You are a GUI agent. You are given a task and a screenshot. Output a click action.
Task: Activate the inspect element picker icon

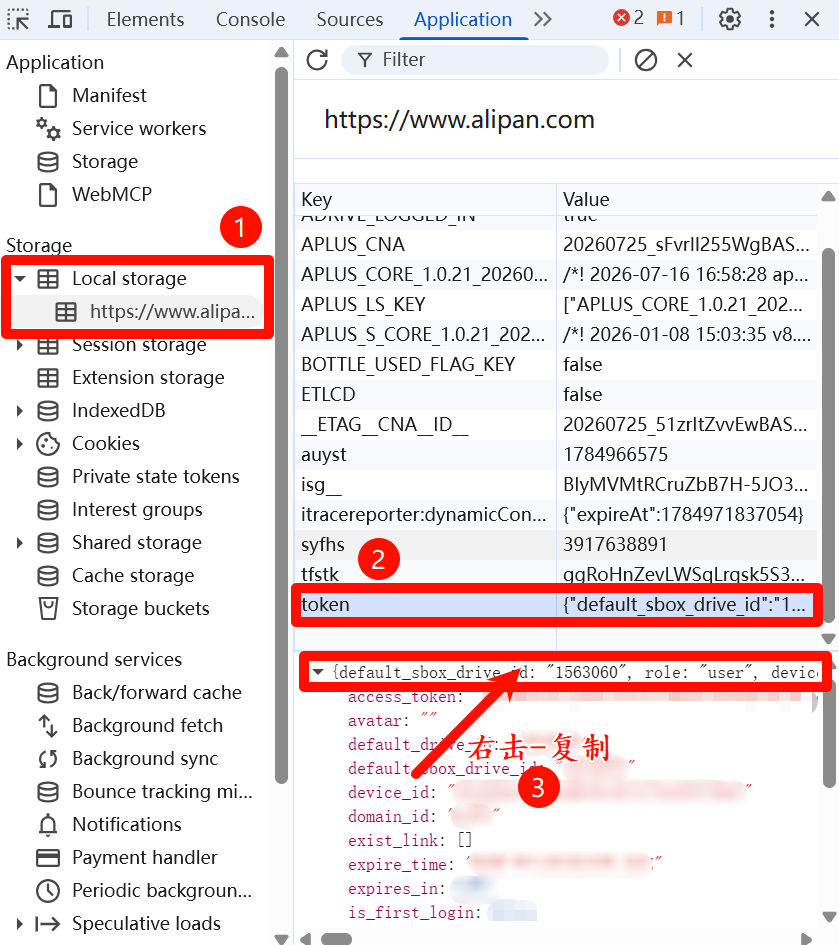click(18, 19)
